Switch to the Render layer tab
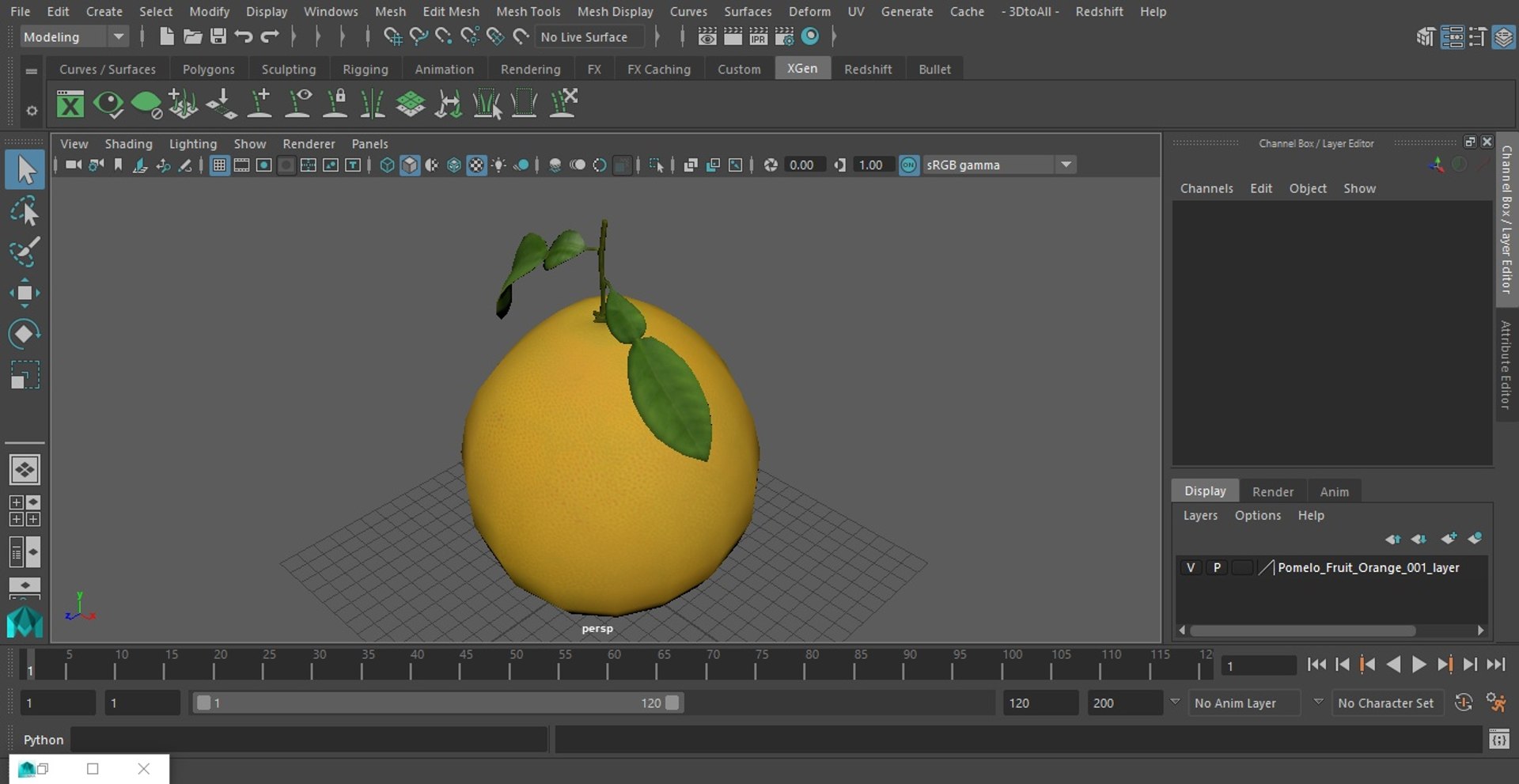The image size is (1519, 784). (1272, 491)
